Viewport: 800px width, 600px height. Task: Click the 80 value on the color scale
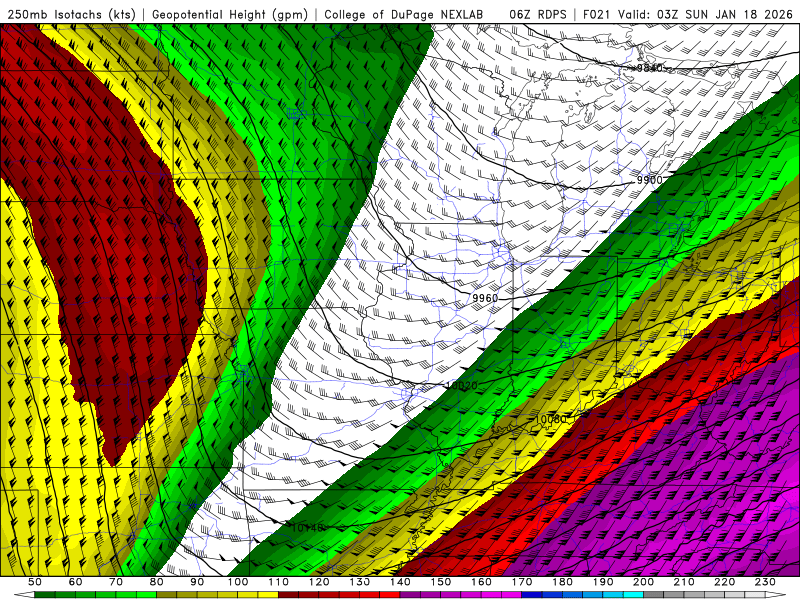[157, 582]
